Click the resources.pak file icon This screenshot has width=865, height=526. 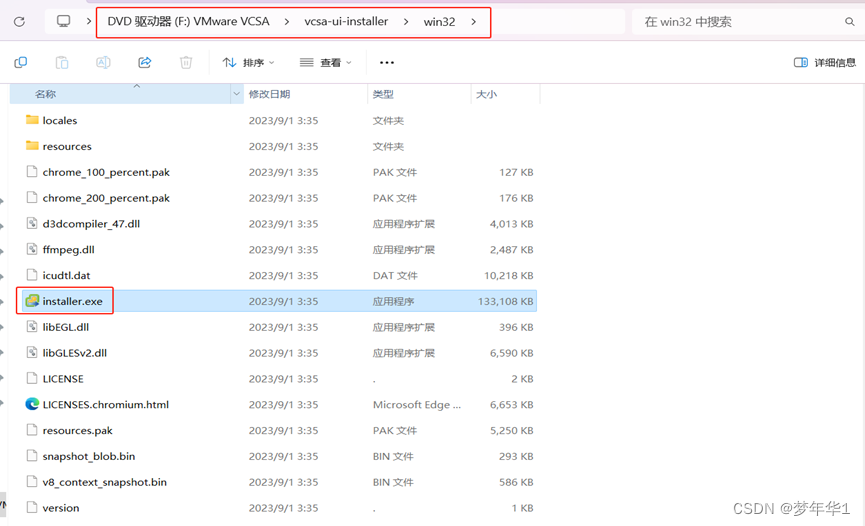(x=32, y=430)
